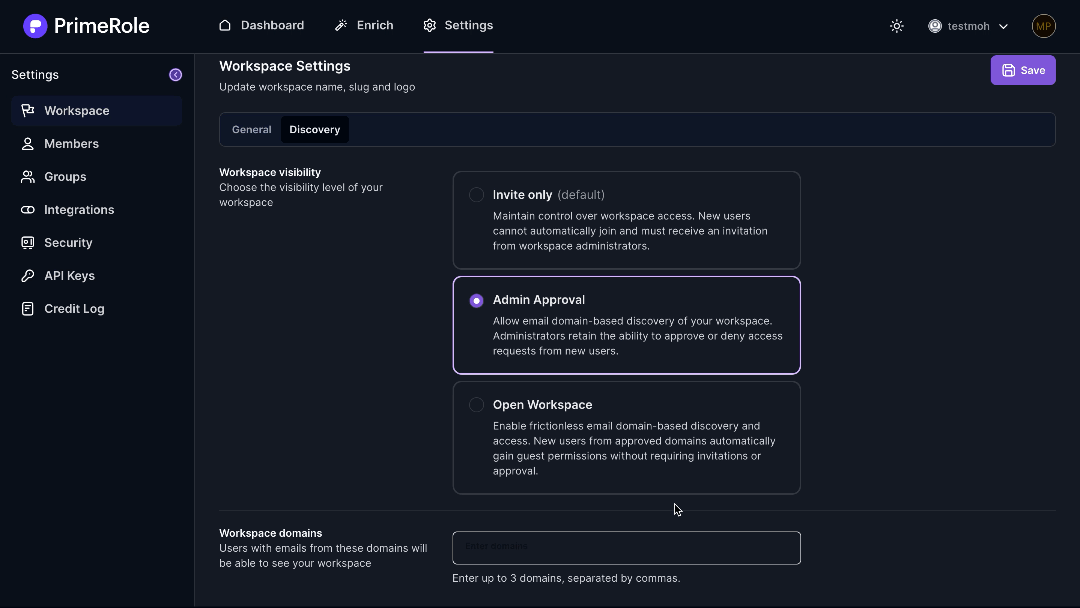Click the 'Workspace visibility' label
This screenshot has width=1080, height=608.
click(270, 172)
